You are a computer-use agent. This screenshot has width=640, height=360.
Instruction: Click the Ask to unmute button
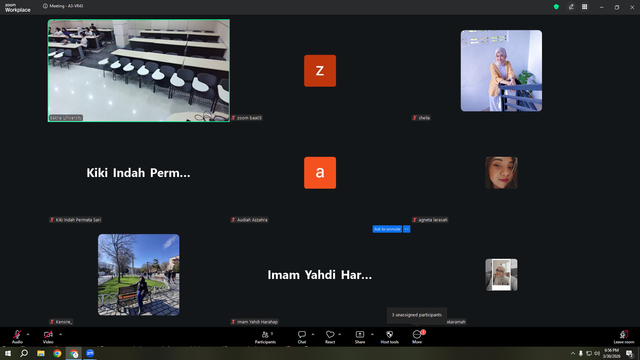pyautogui.click(x=387, y=229)
